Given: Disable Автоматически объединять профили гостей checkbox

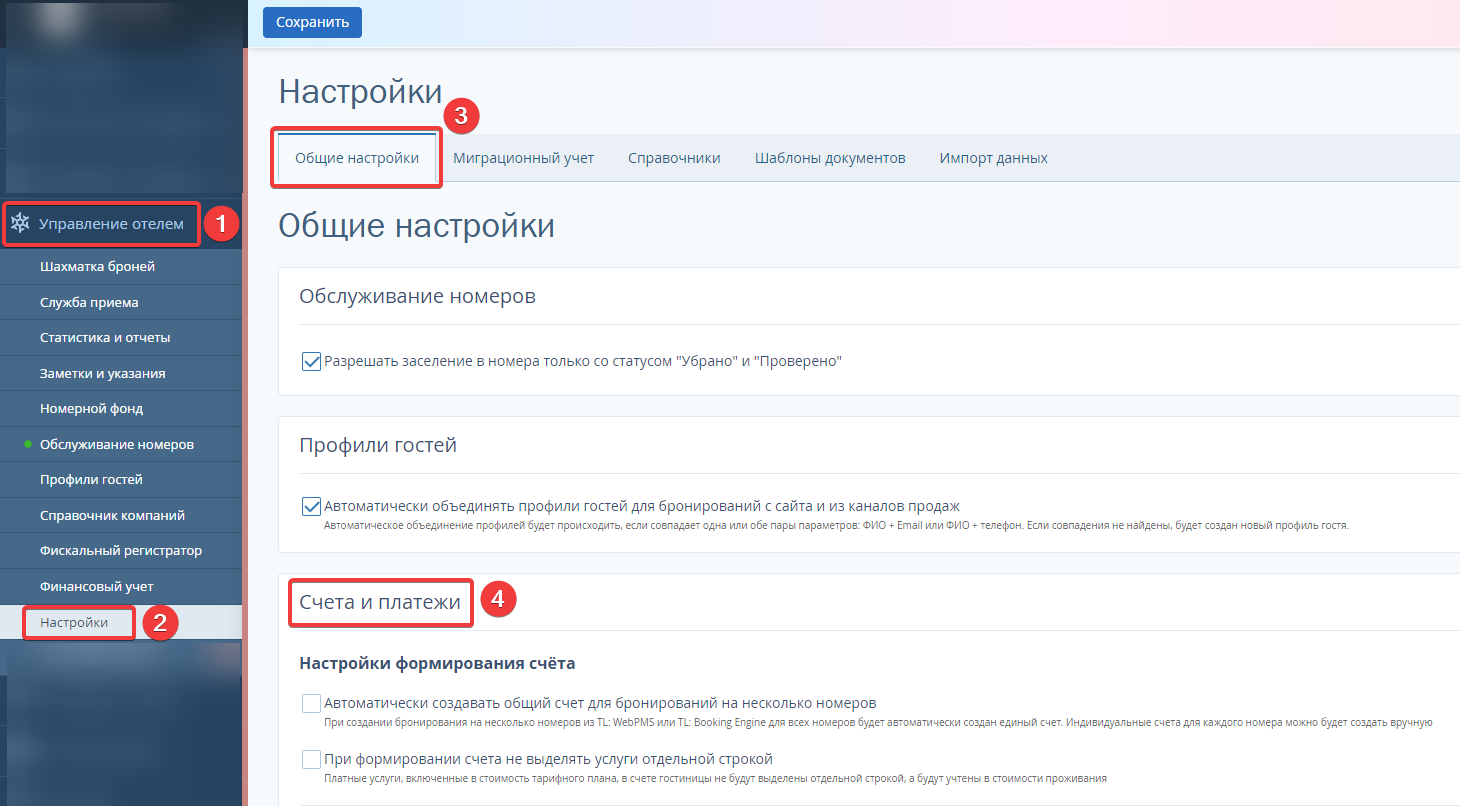Looking at the screenshot, I should (x=311, y=506).
